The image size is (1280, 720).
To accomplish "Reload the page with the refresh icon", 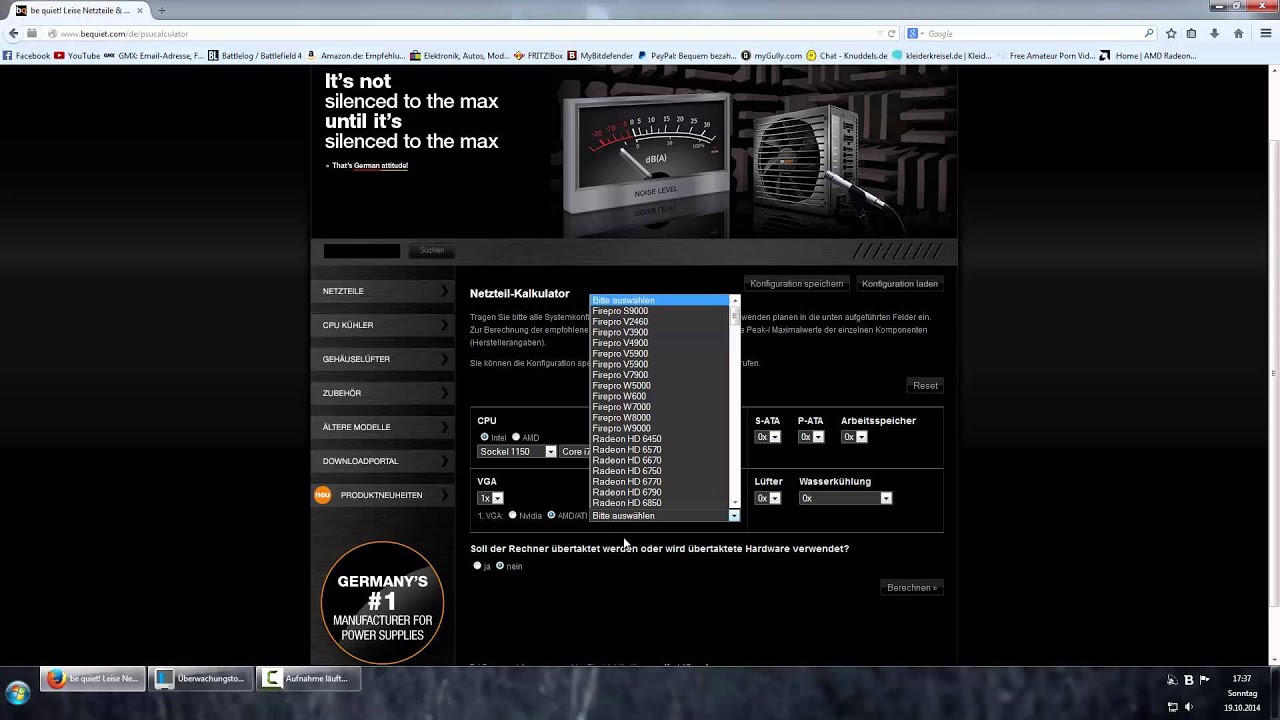I will coord(892,33).
